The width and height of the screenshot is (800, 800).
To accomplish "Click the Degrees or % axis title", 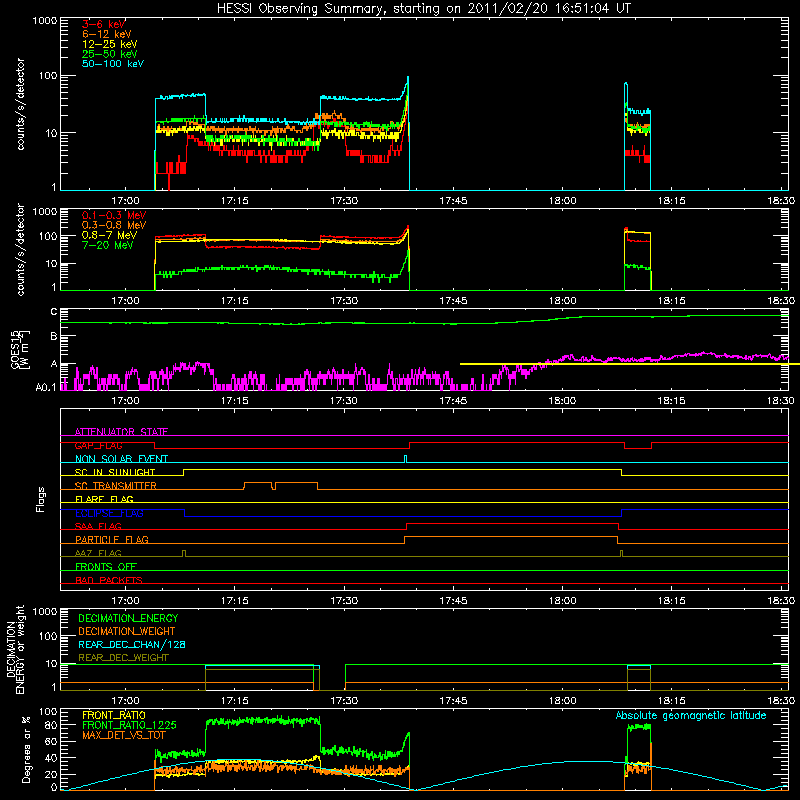I will [26, 749].
